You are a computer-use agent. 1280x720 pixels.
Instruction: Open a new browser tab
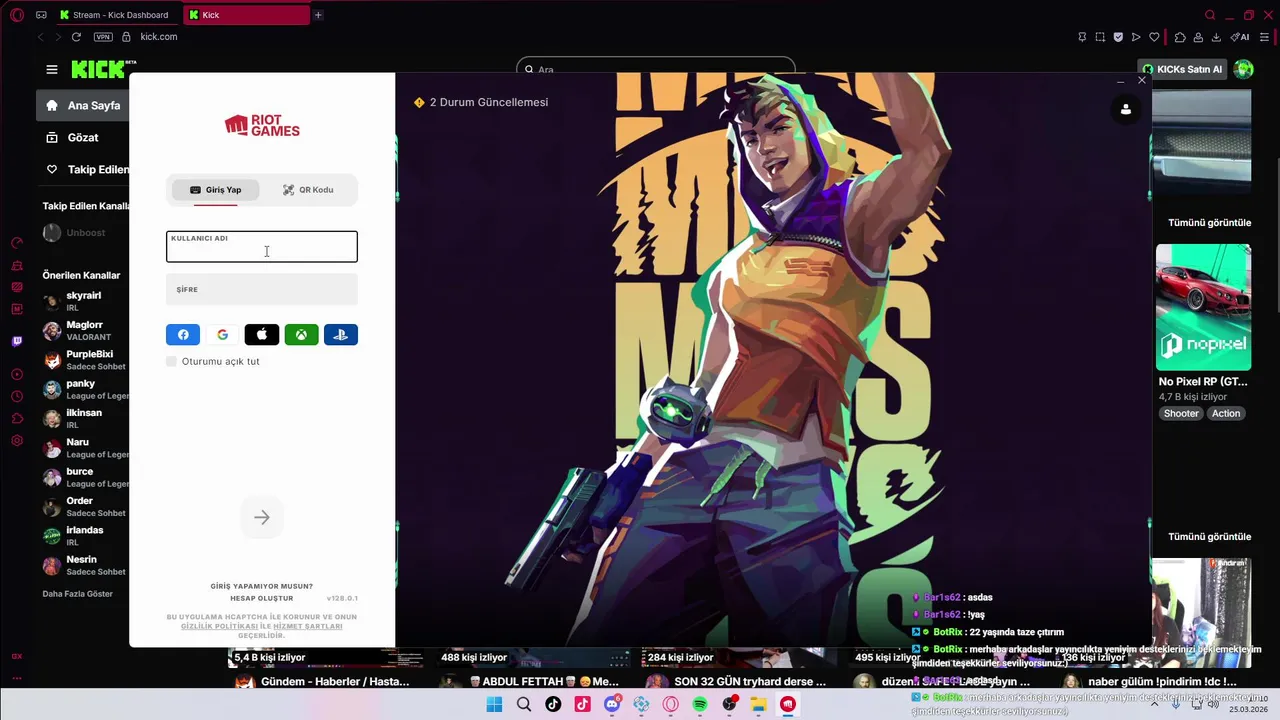[318, 15]
